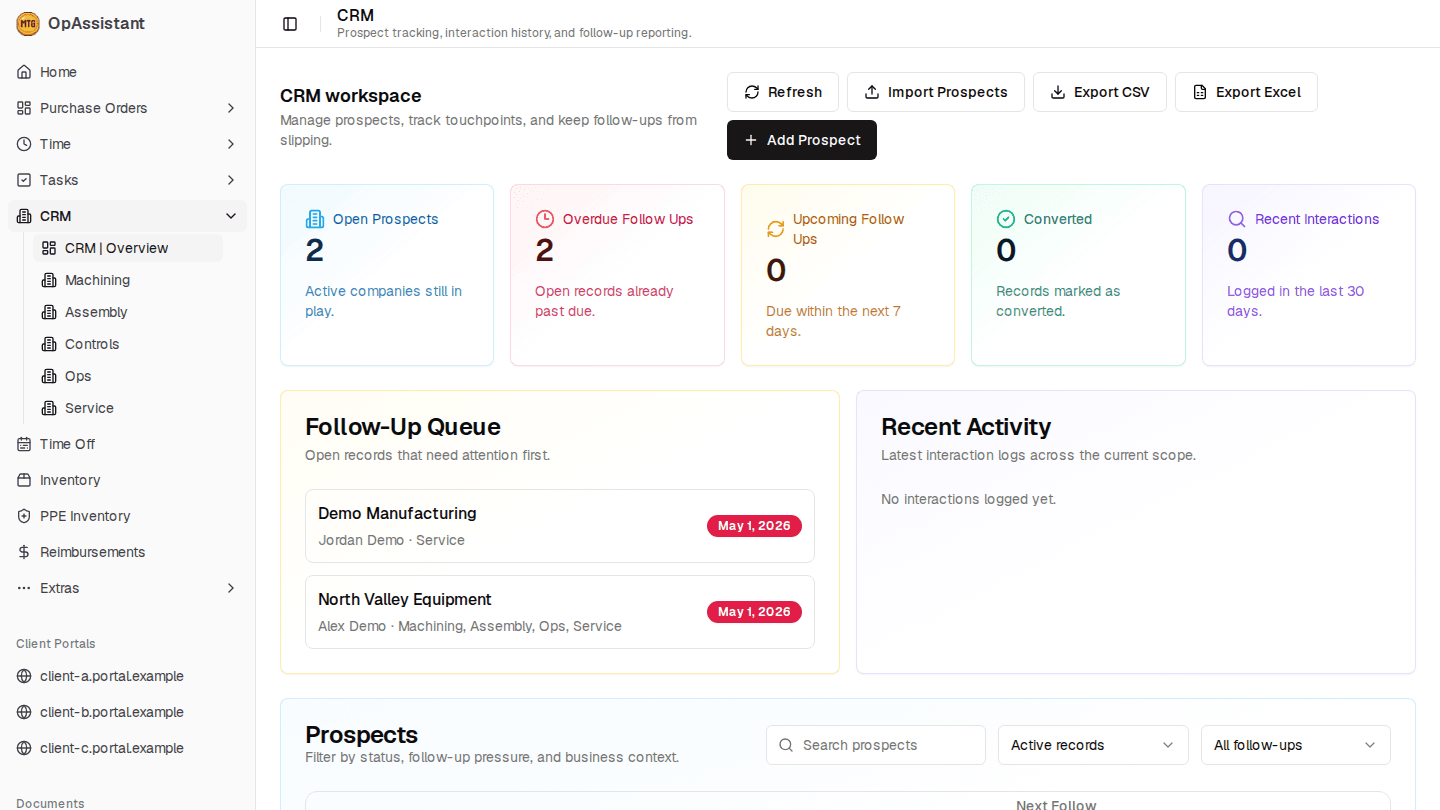Expand the Purchase Orders chevron
Viewport: 1440px width, 810px height.
coord(231,108)
